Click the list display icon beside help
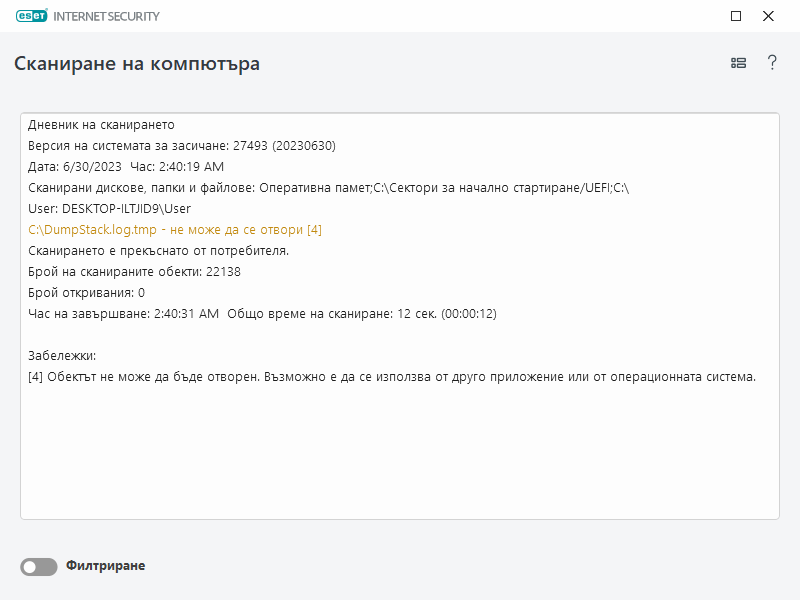Viewport: 800px width, 600px height. coord(738,62)
